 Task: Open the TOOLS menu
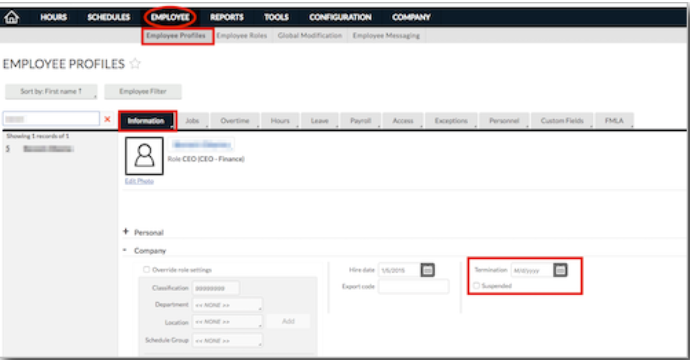tap(276, 17)
